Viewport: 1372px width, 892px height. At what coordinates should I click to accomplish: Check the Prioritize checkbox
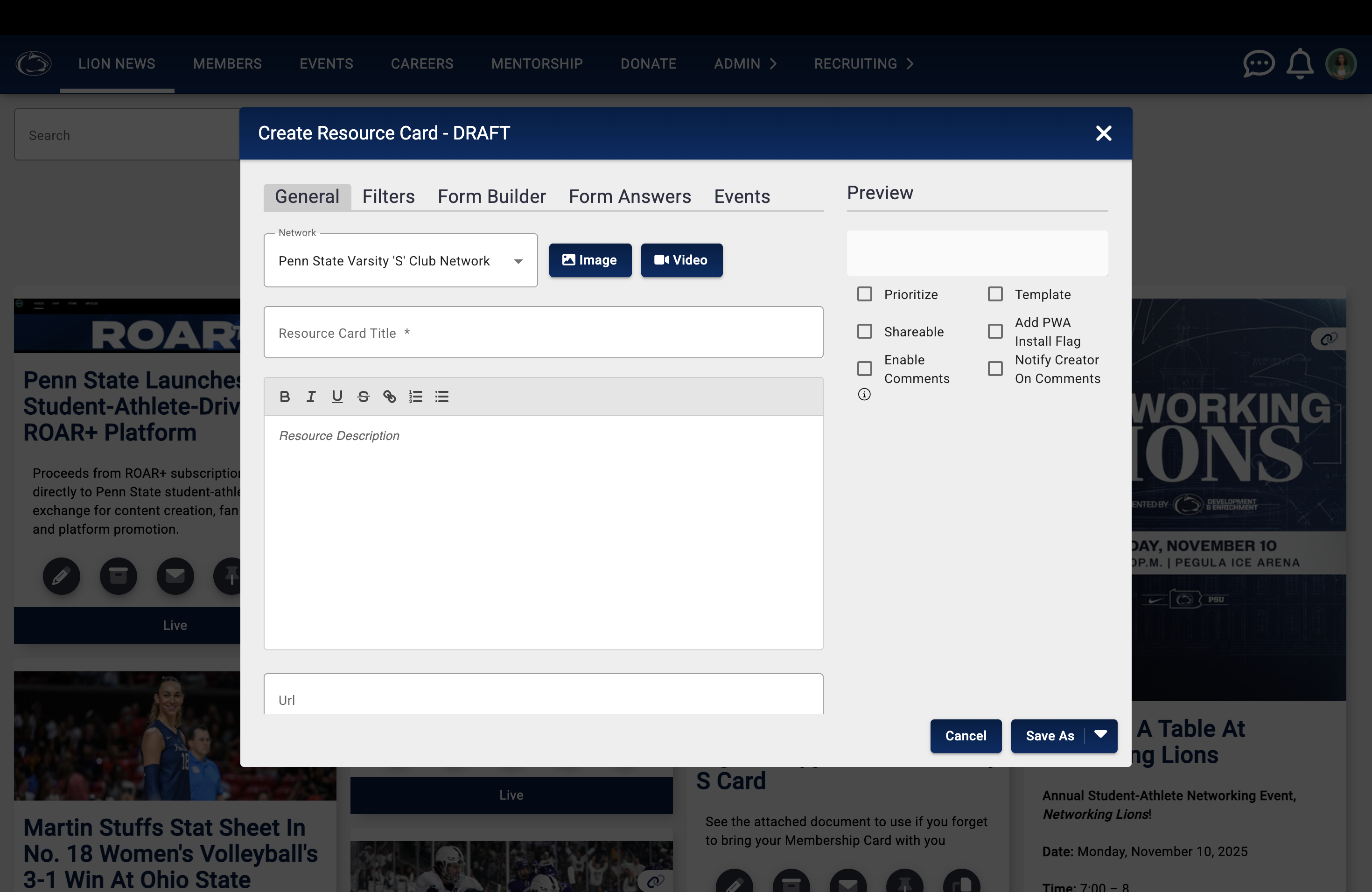click(864, 294)
